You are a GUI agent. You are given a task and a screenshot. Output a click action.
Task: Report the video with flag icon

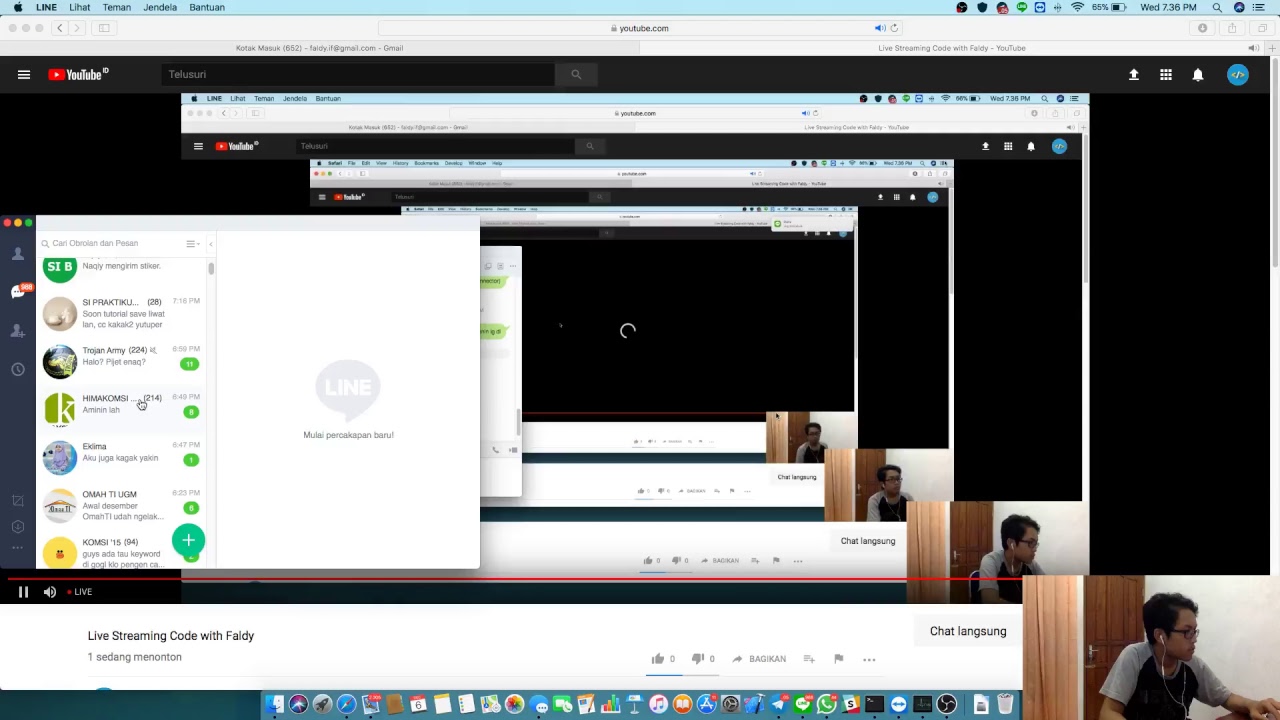pos(839,659)
